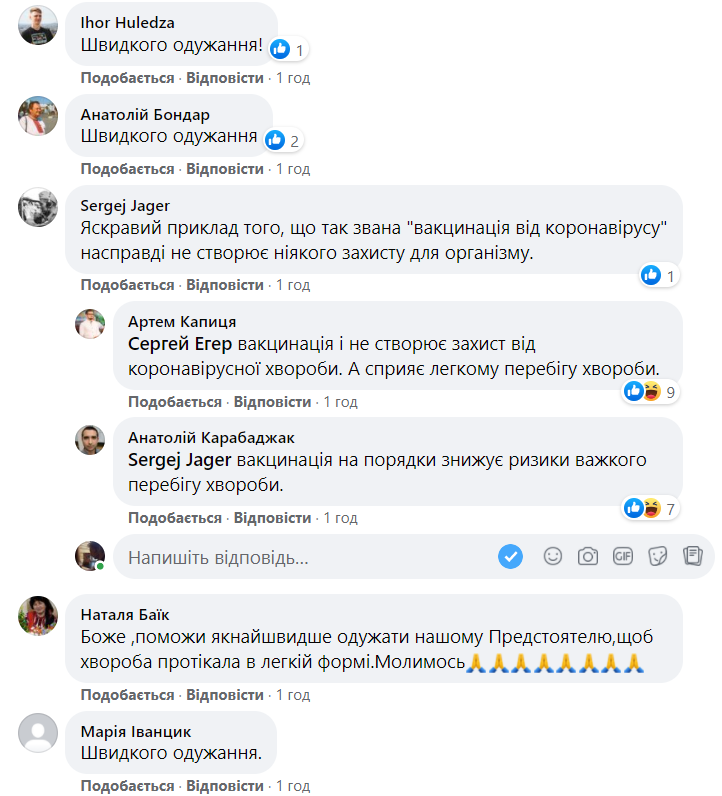This screenshot has height=796, width=722.
Task: Open the mentioned 'Сергей Егер' profile link
Action: point(181,344)
